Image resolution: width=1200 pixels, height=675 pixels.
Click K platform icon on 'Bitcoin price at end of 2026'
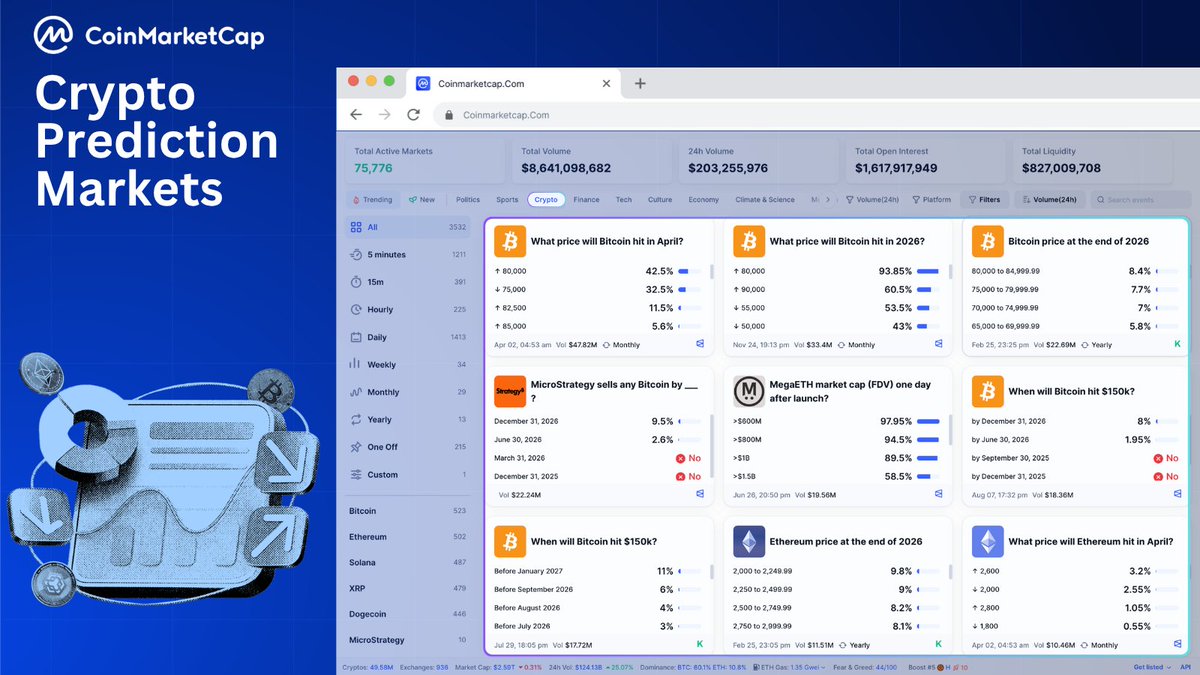tap(1177, 344)
